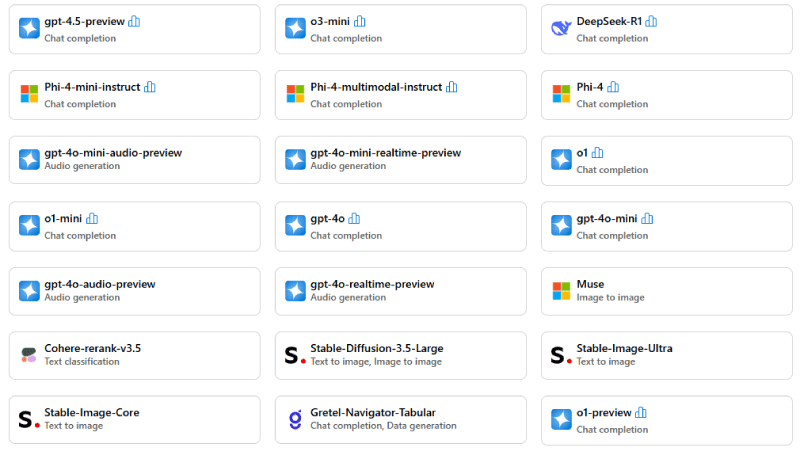
Task: Click the Microsoft logo on the Phi-4-mini-instruct card
Action: click(29, 94)
